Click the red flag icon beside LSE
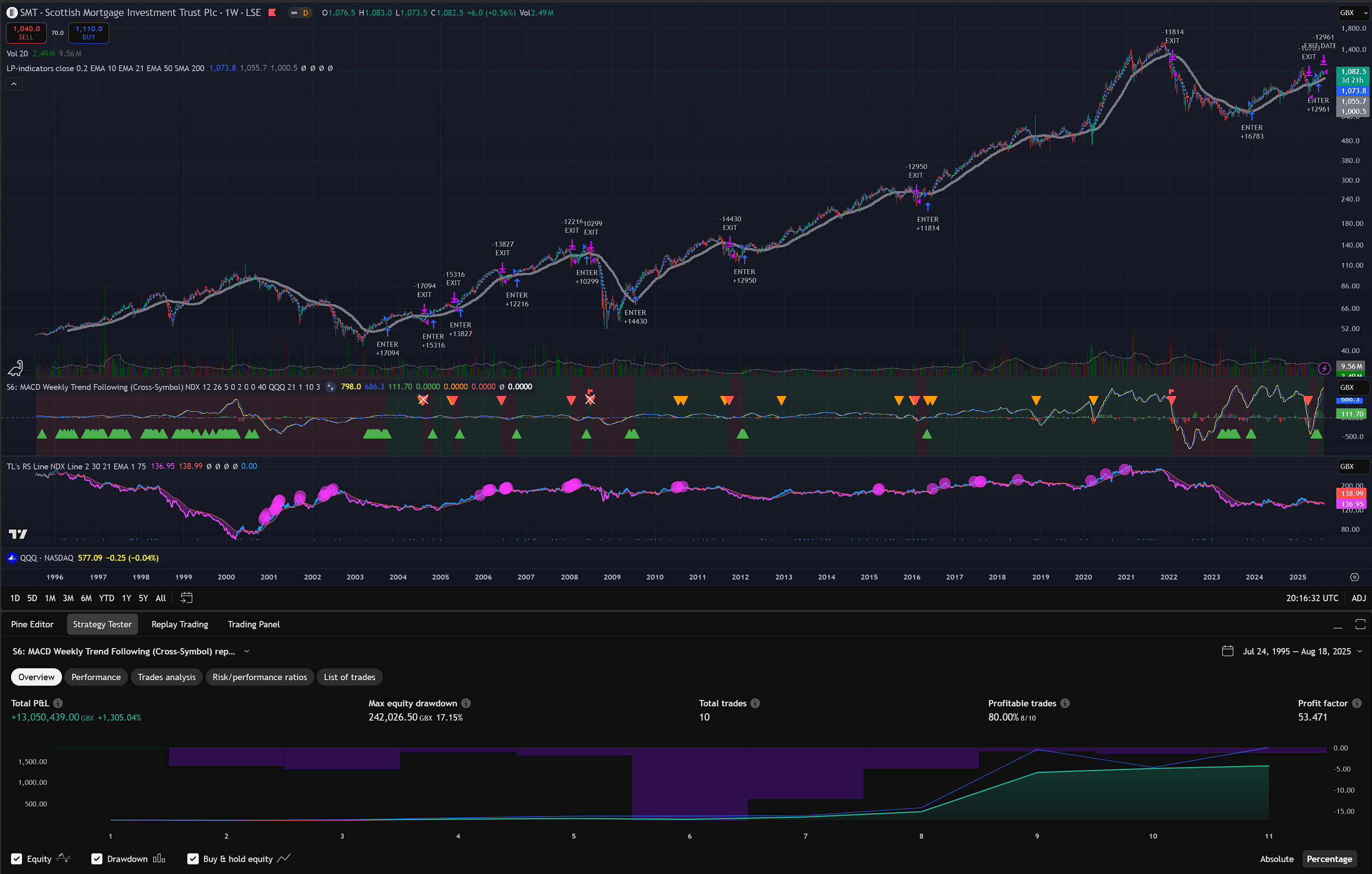The width and height of the screenshot is (1372, 874). 272,12
